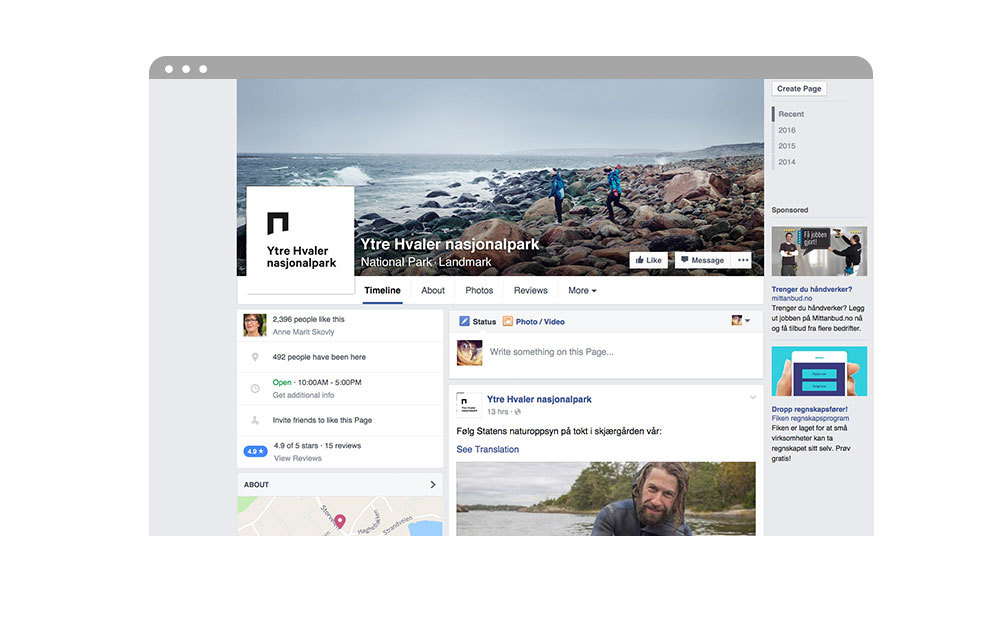The width and height of the screenshot is (1000, 624).
Task: Switch to the Photos tab
Action: (479, 290)
